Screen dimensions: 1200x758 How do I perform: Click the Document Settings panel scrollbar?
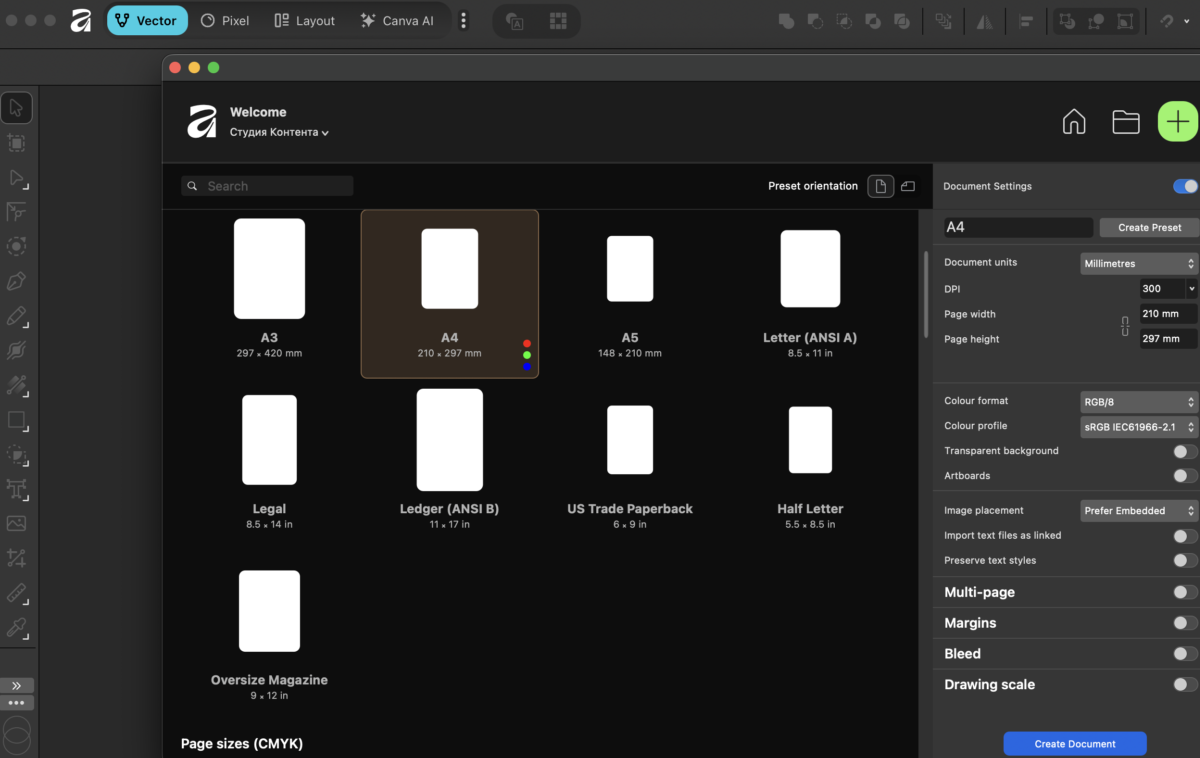click(x=925, y=293)
